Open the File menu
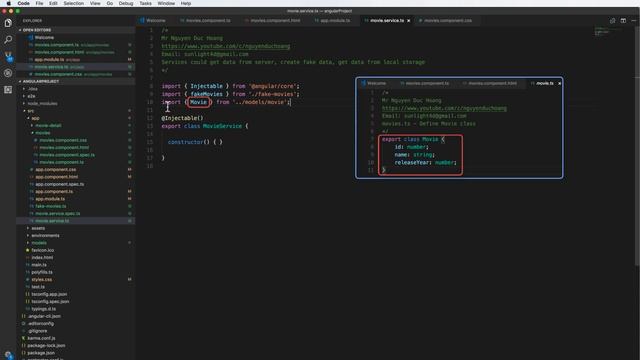Screen dimensions: 640x360 [39, 3]
